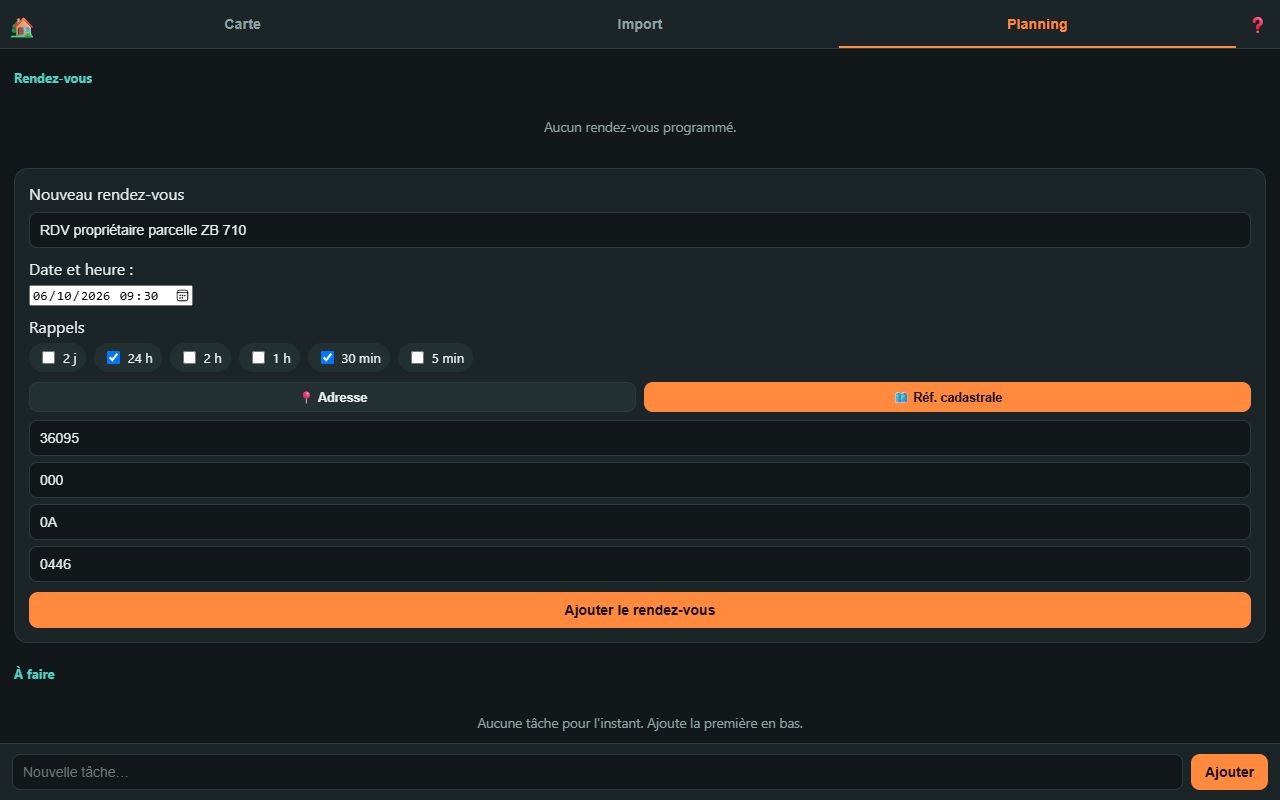Toggle the 30 min reminder checkbox
This screenshot has width=1280, height=800.
(x=327, y=358)
